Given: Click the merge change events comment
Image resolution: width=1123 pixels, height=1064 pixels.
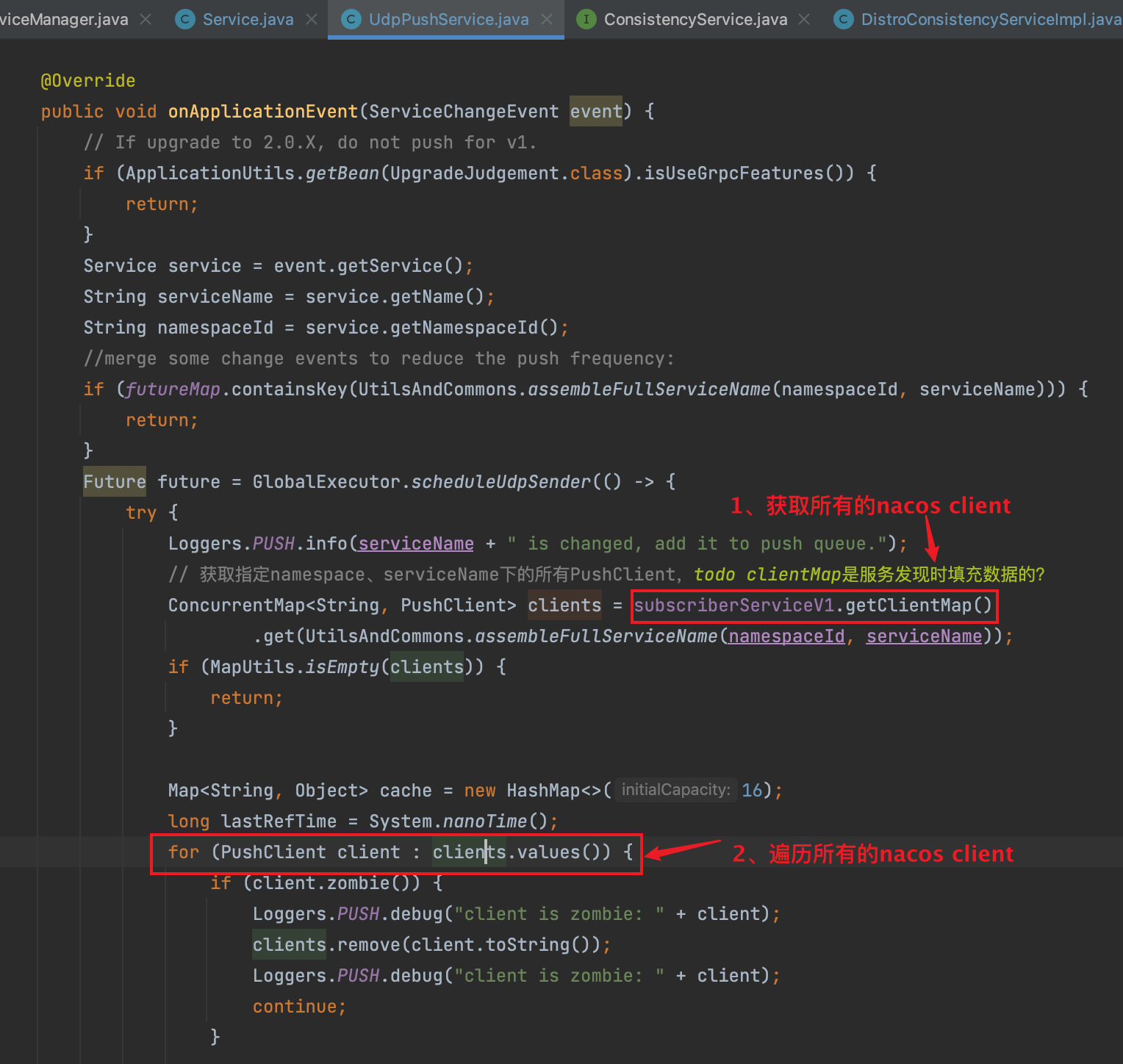Looking at the screenshot, I should click(378, 358).
